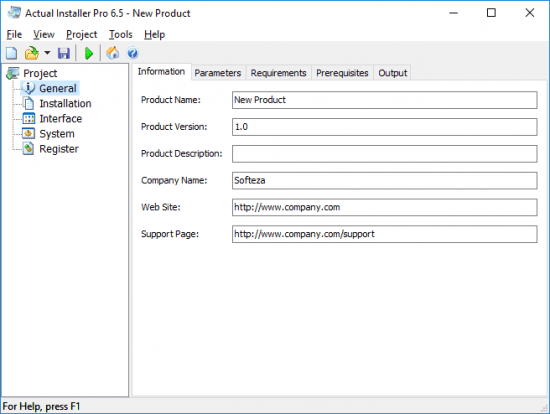Click into the Company Name field

pyautogui.click(x=384, y=181)
